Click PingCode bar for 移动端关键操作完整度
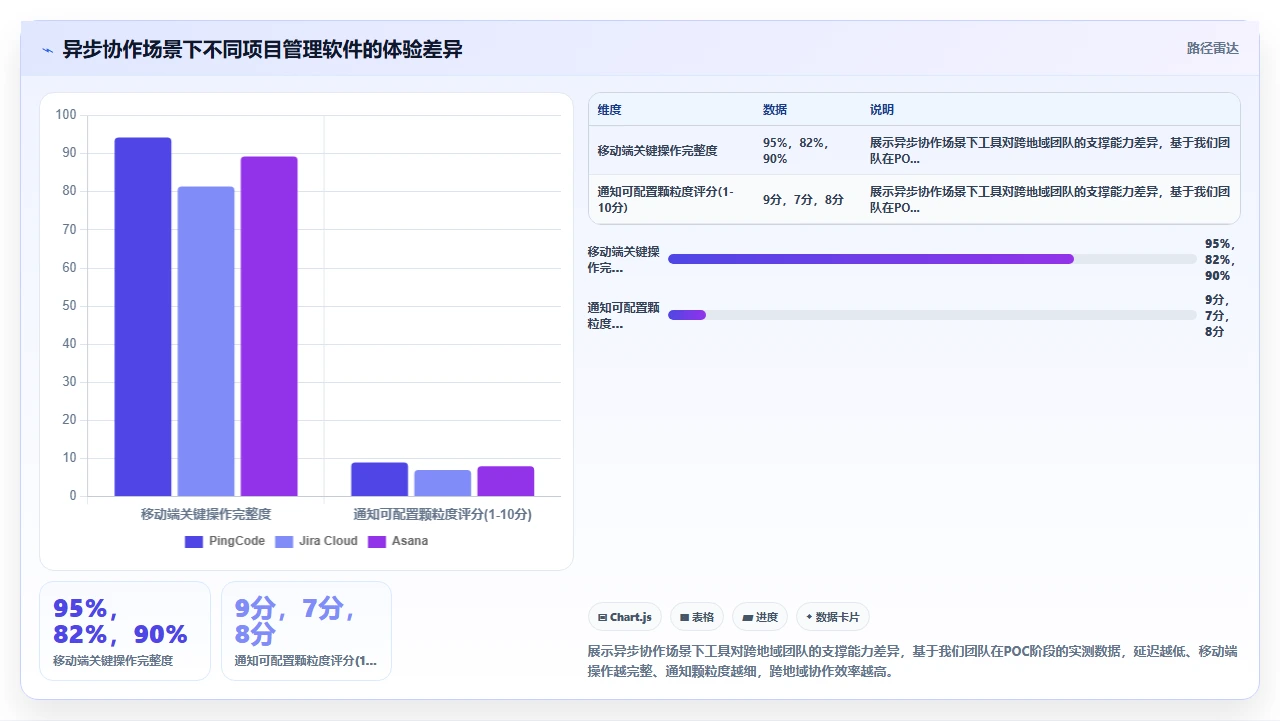1280x721 pixels. click(143, 317)
